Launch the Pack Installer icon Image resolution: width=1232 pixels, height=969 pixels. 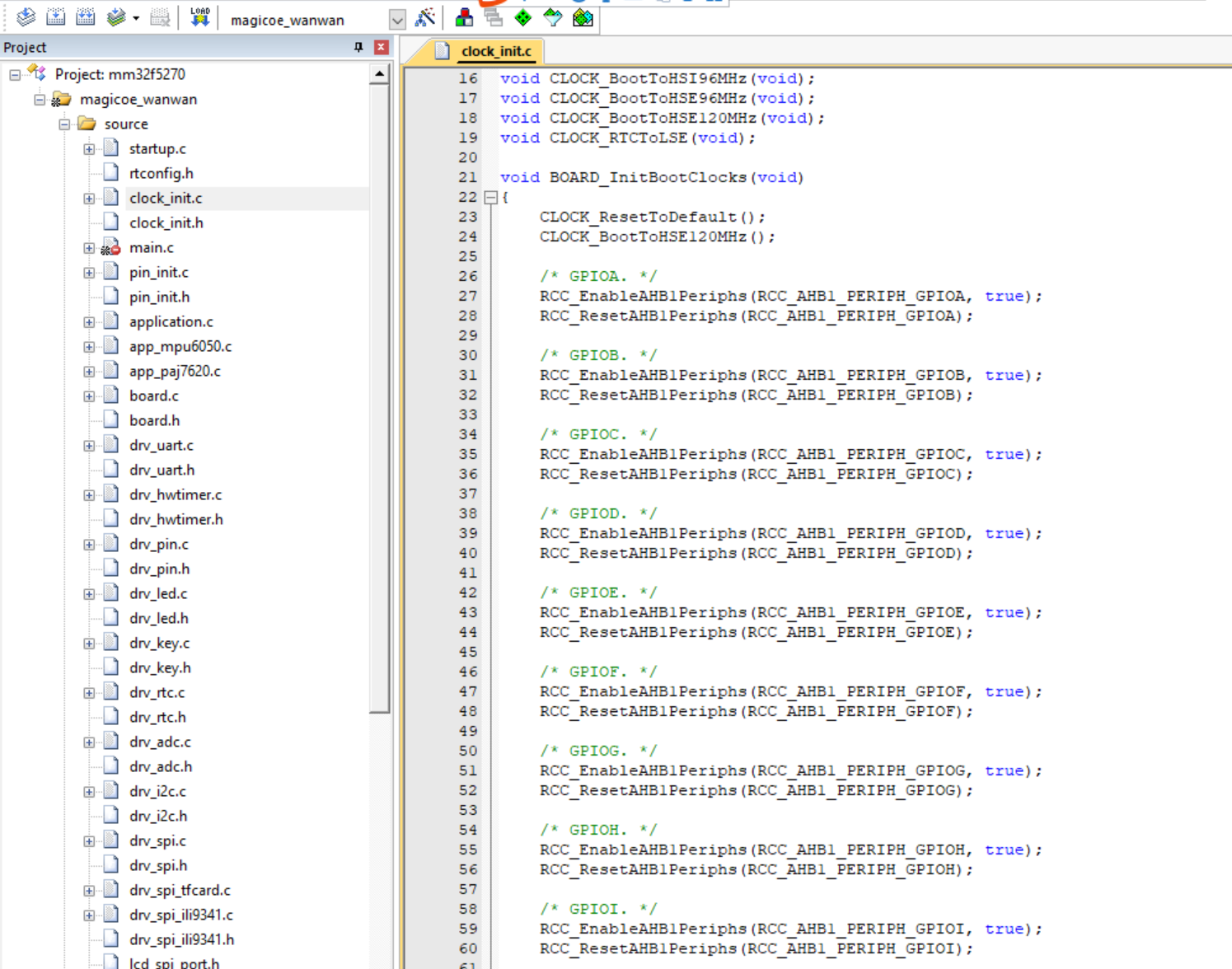[x=583, y=17]
